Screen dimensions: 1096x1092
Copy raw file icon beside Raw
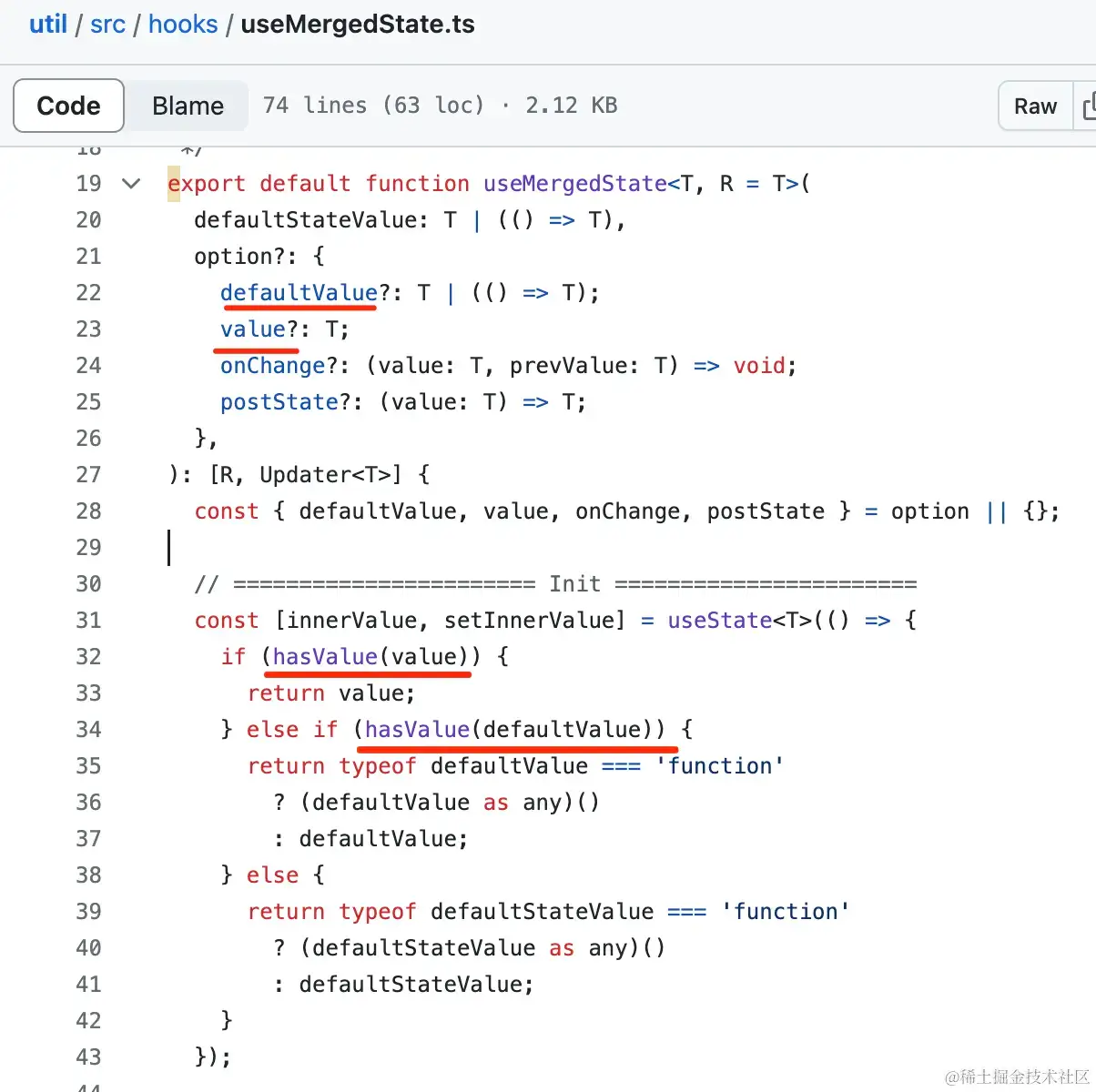[1087, 106]
